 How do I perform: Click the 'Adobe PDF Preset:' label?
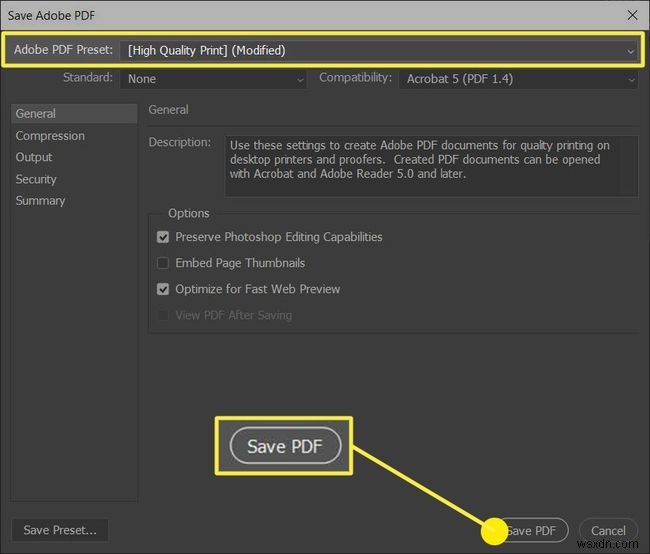click(63, 50)
